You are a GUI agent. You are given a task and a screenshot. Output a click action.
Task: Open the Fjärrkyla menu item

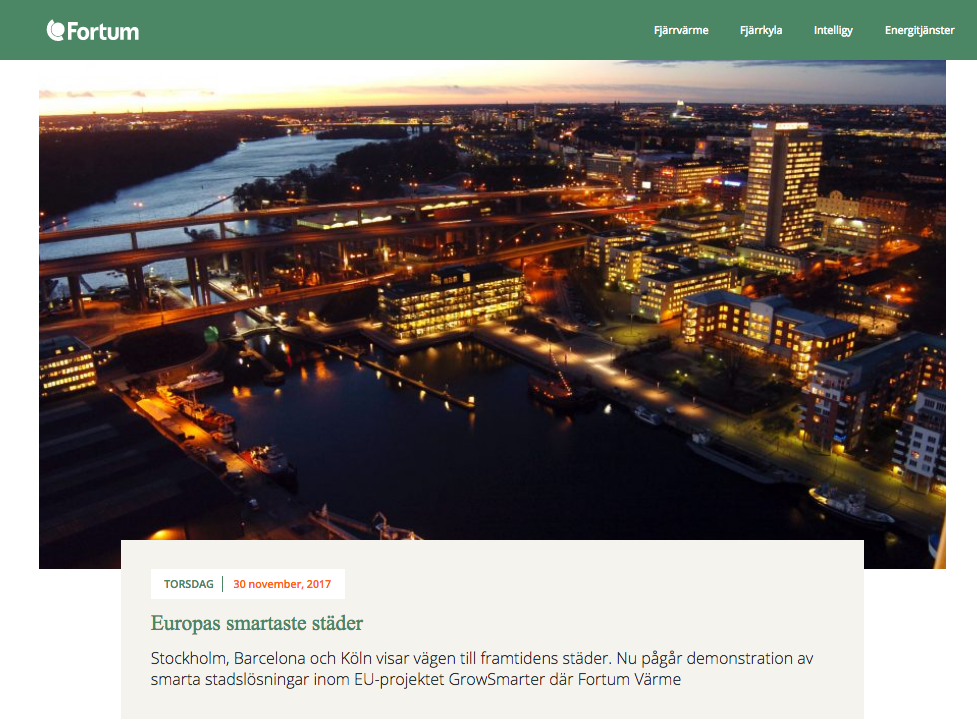click(x=761, y=30)
